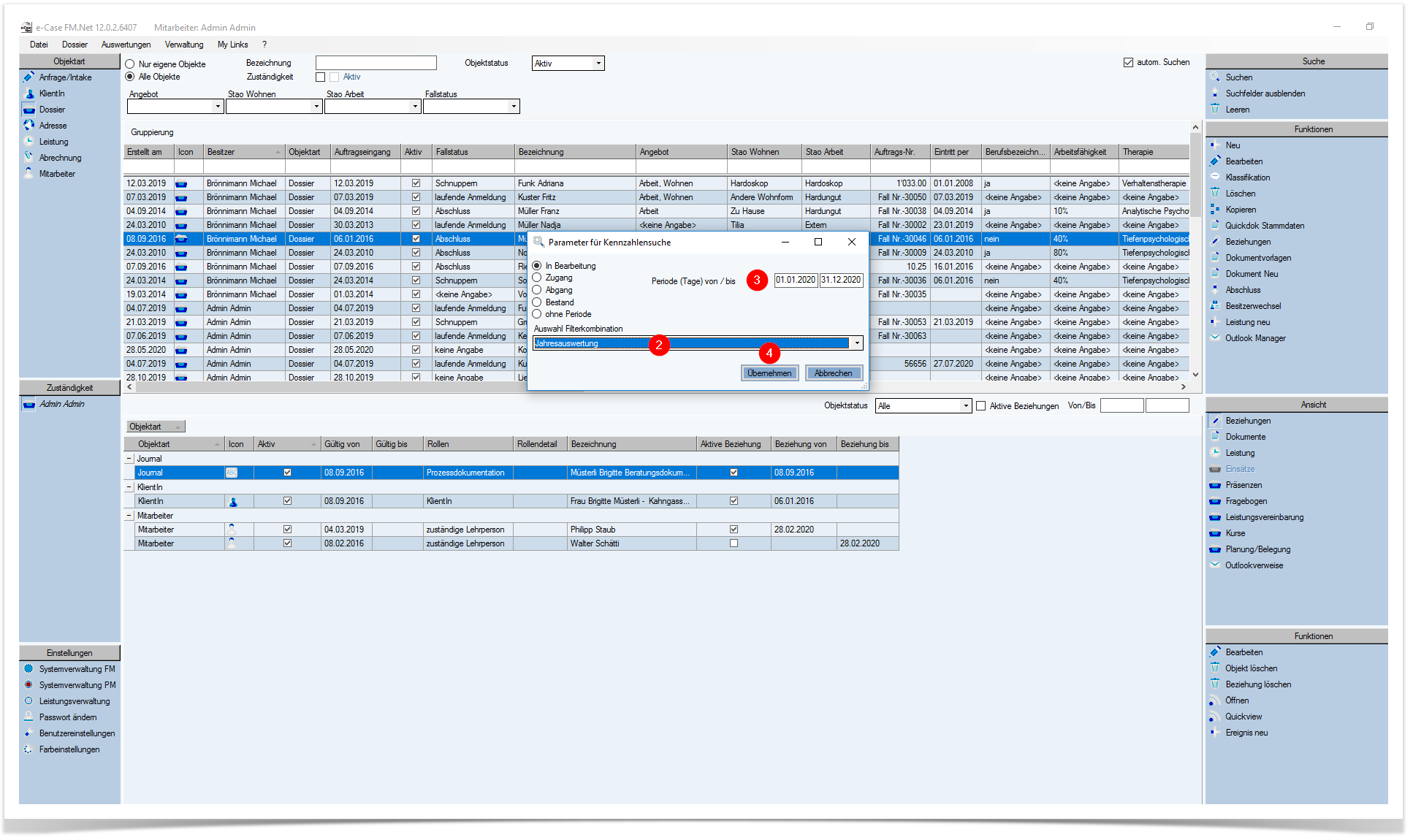Open Systemverwaltung FM settings icon
Screen dimensions: 1413x840
pyautogui.click(x=28, y=669)
